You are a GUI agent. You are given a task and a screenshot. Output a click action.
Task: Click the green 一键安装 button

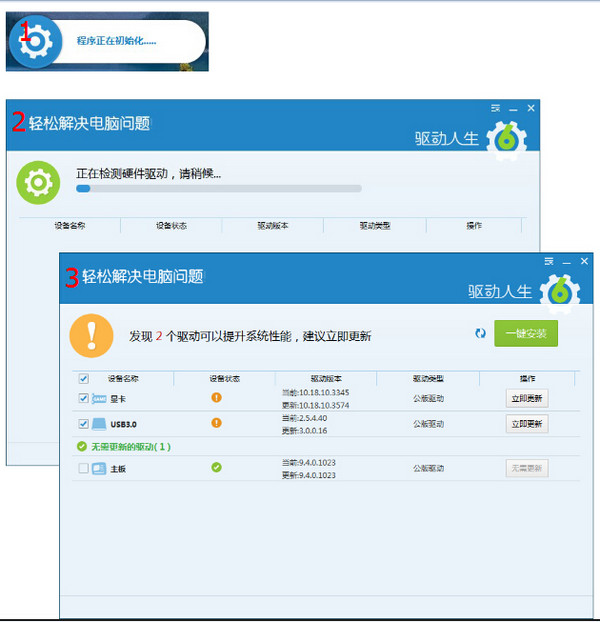526,333
